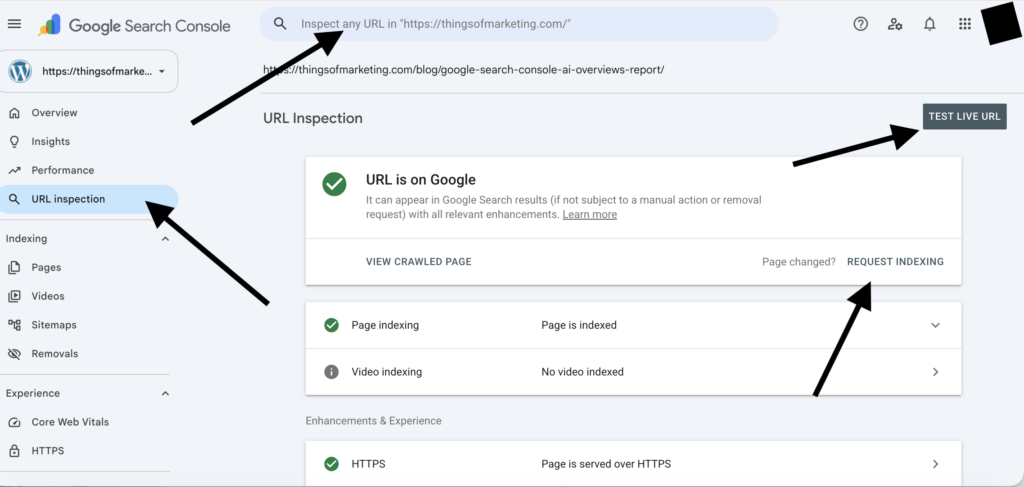Click the Performance trend icon

[x=14, y=170]
